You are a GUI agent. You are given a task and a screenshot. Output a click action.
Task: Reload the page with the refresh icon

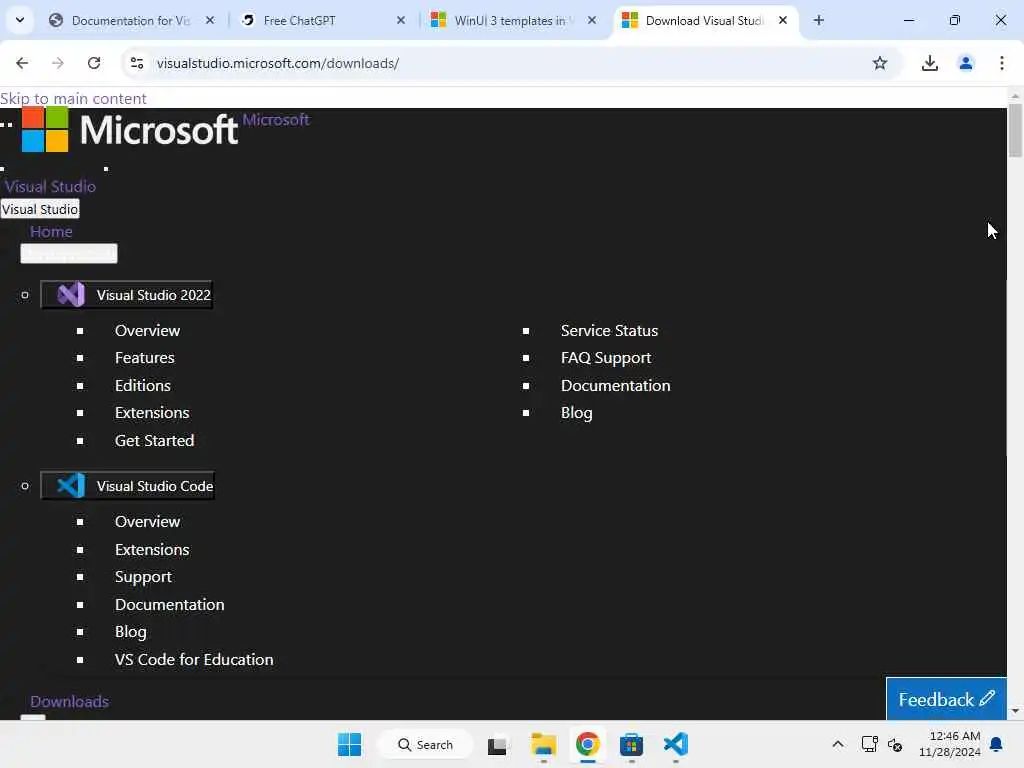(x=94, y=63)
